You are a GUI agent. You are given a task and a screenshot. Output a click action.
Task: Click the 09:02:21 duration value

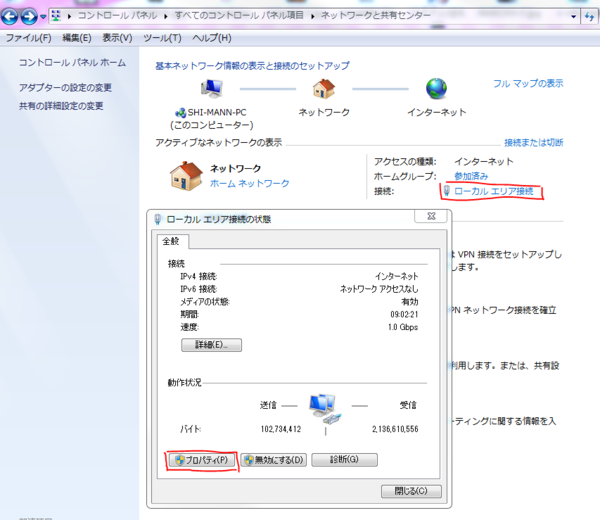(404, 315)
